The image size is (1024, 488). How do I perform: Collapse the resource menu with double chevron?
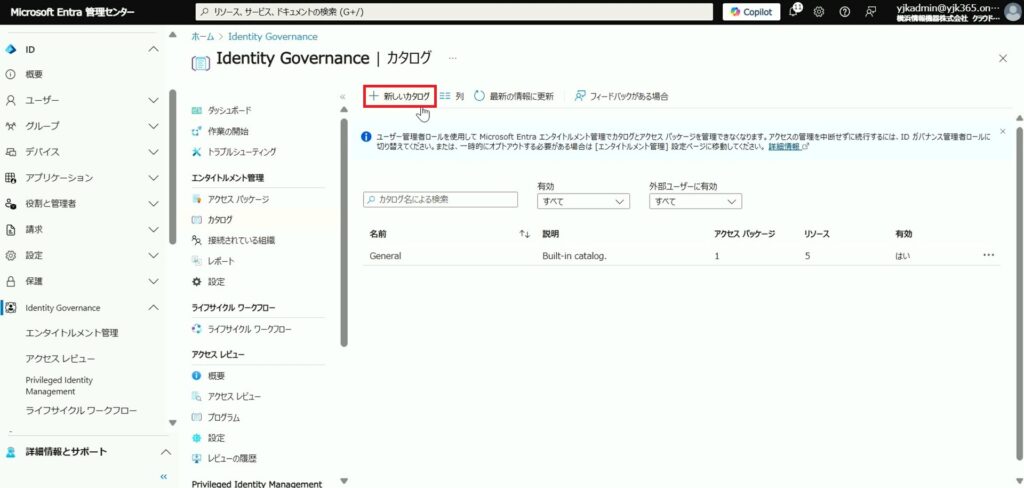tap(342, 97)
